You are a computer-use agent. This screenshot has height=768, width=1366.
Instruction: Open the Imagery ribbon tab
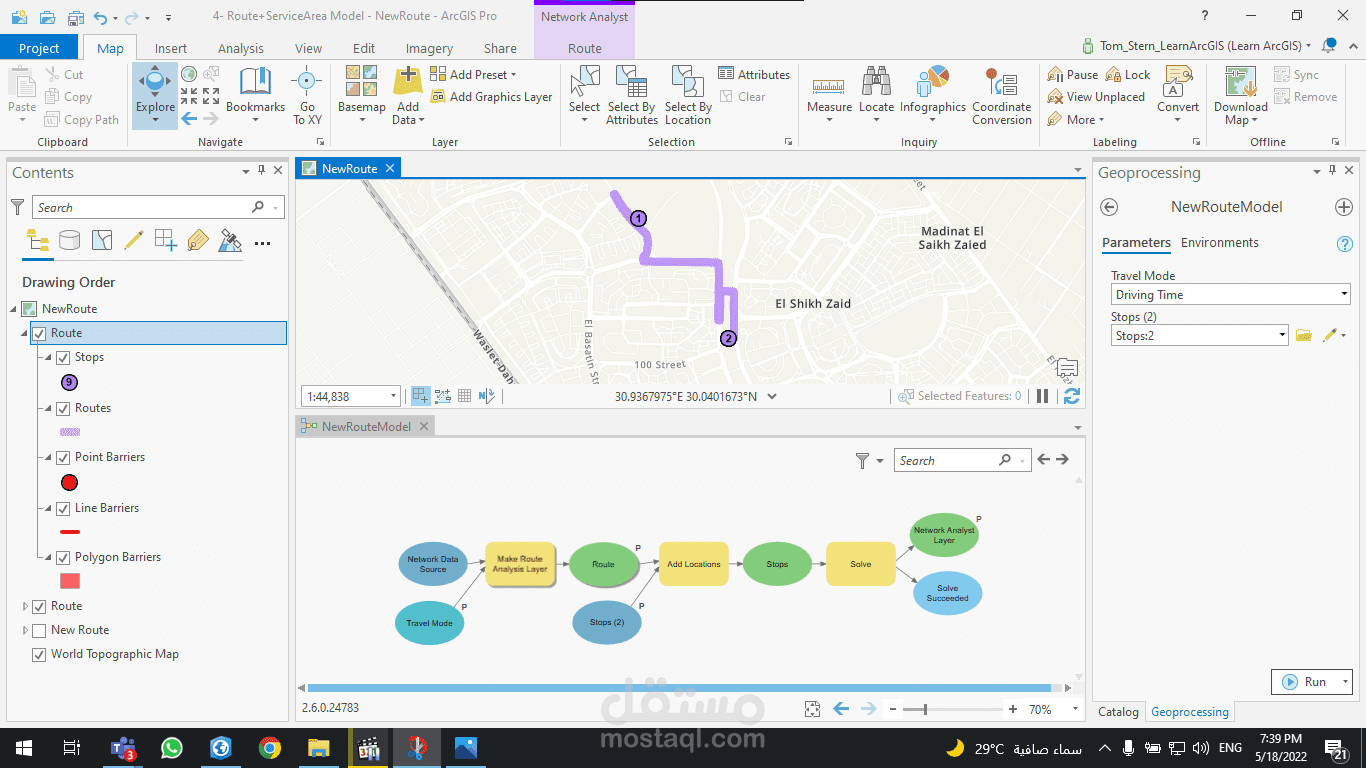point(429,48)
